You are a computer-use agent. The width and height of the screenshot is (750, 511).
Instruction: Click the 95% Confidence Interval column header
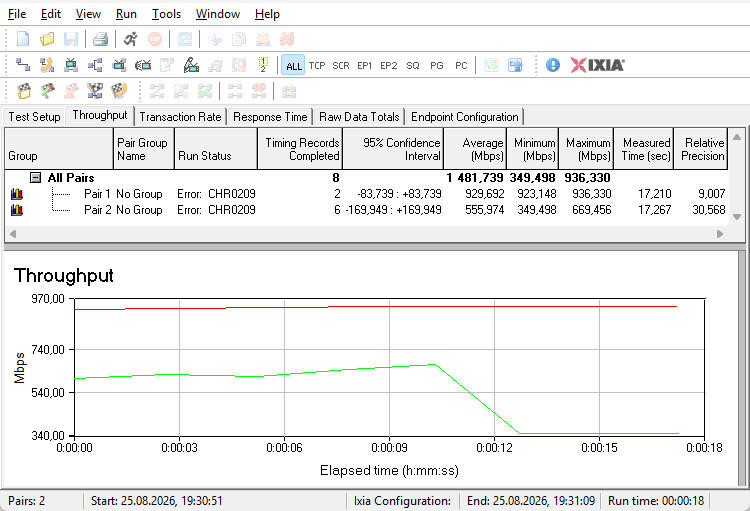[x=393, y=148]
